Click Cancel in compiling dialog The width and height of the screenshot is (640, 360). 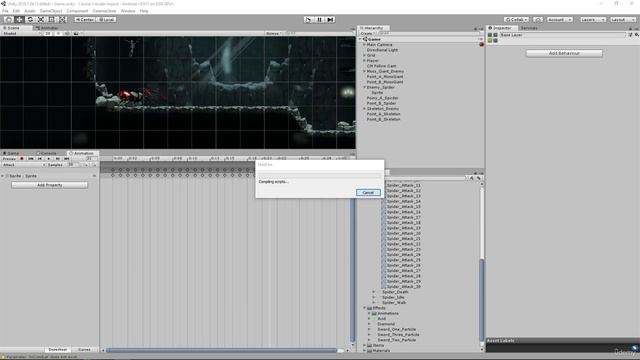point(368,192)
